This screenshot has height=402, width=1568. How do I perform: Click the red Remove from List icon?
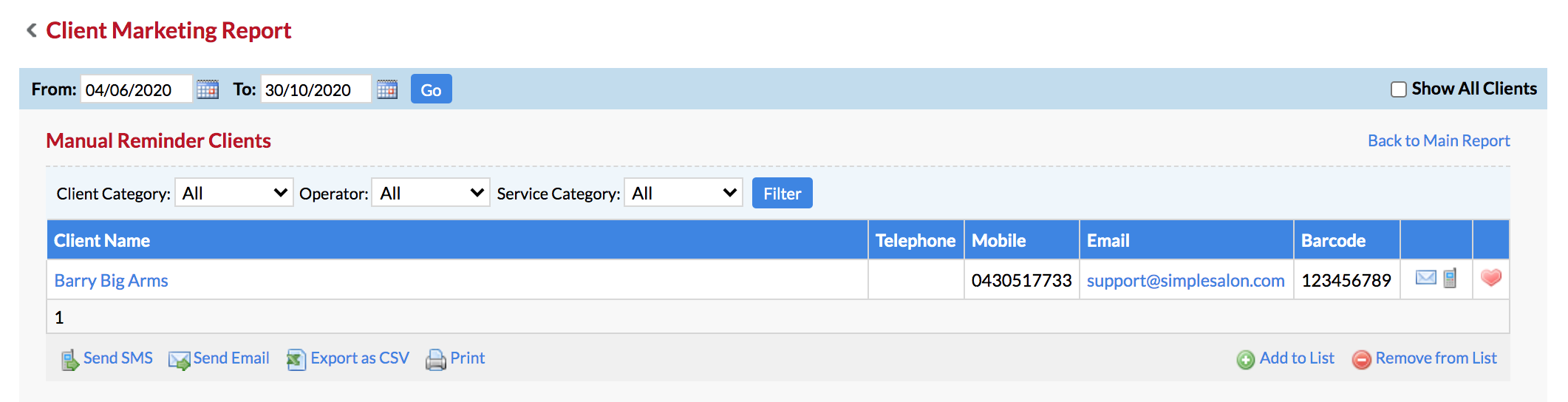(1362, 360)
